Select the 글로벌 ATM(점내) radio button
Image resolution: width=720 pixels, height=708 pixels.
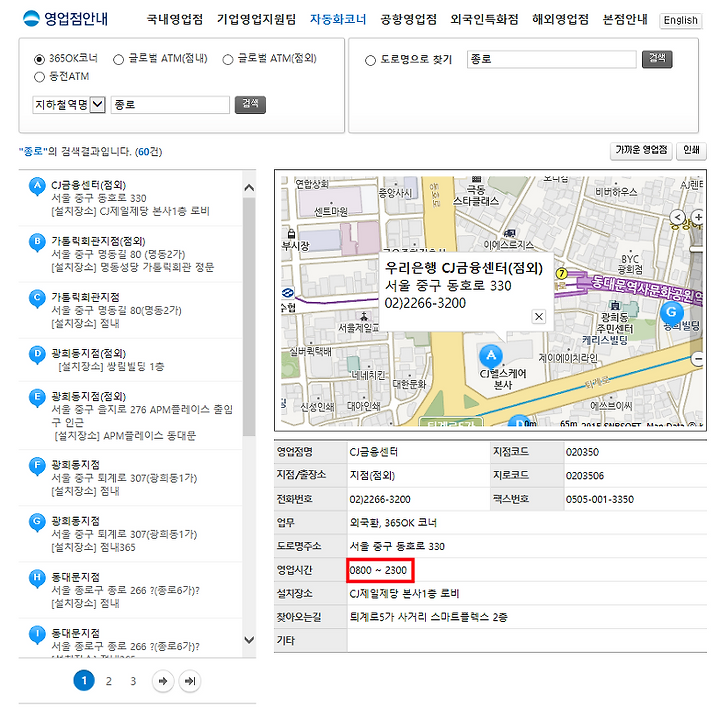point(118,59)
